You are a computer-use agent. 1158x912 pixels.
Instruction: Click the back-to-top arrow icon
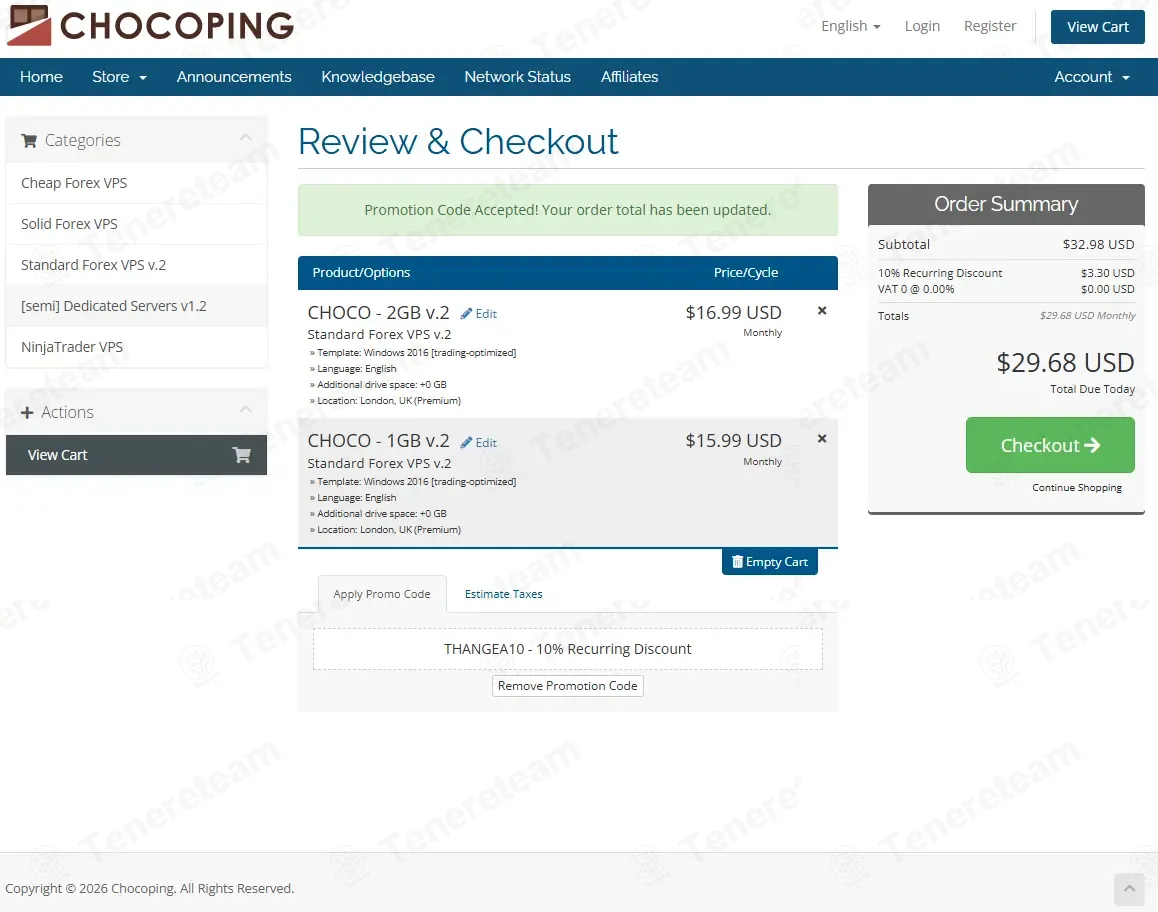(x=1129, y=889)
